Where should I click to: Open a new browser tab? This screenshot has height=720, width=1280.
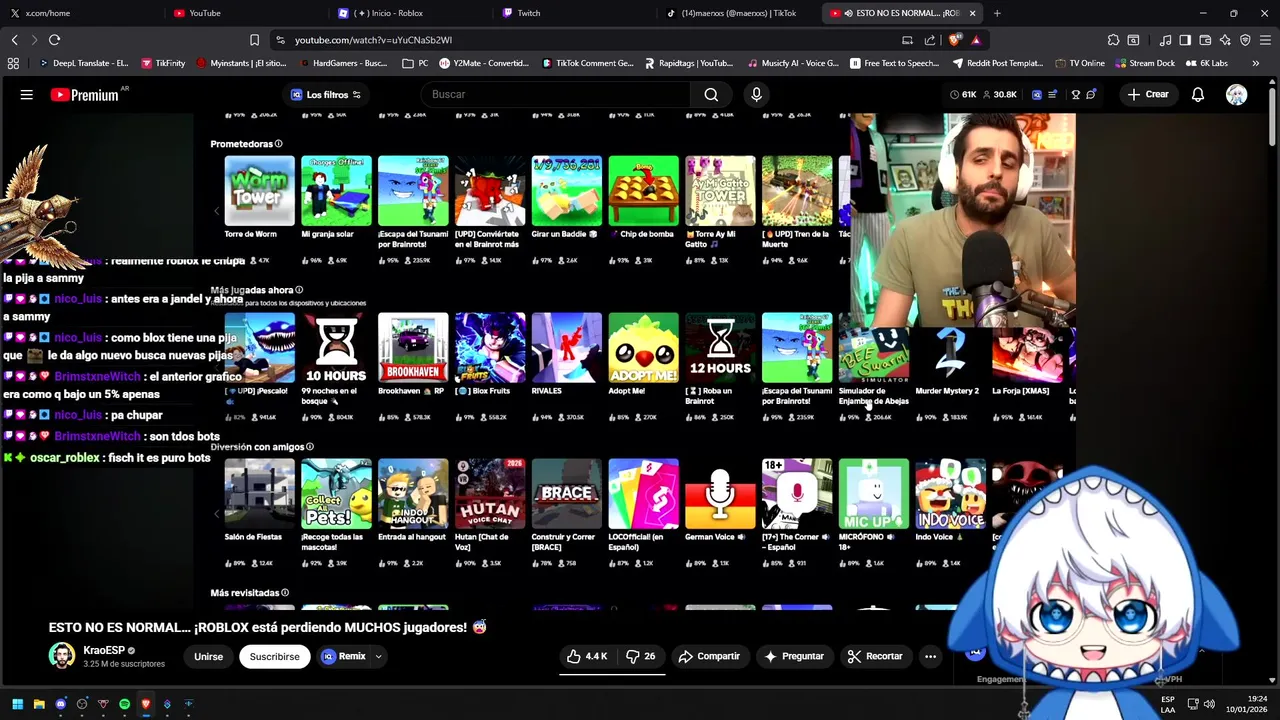click(x=997, y=13)
